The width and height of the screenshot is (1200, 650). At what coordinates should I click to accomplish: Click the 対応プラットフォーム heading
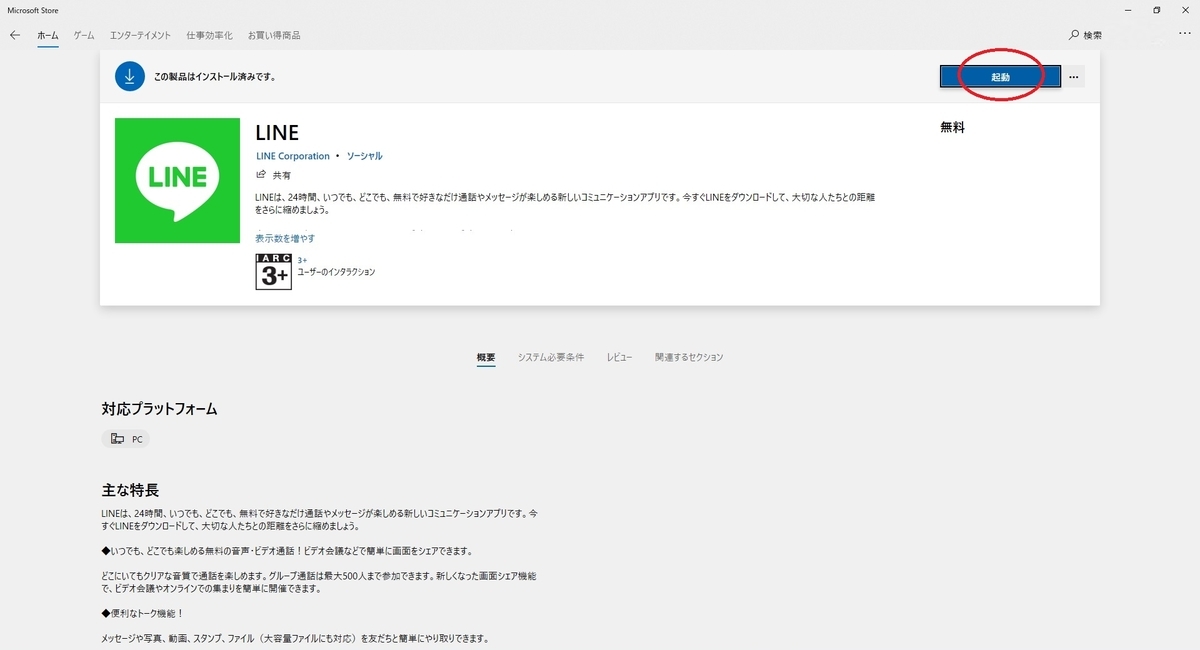[x=160, y=409]
